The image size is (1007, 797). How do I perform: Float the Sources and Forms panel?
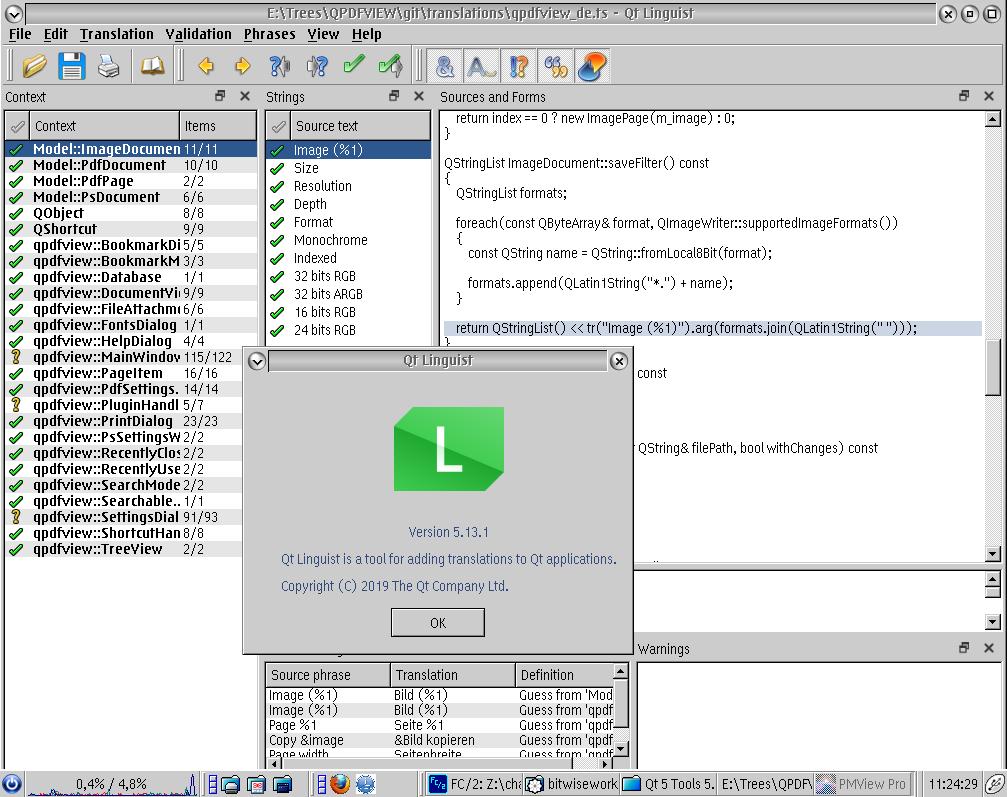click(x=964, y=96)
